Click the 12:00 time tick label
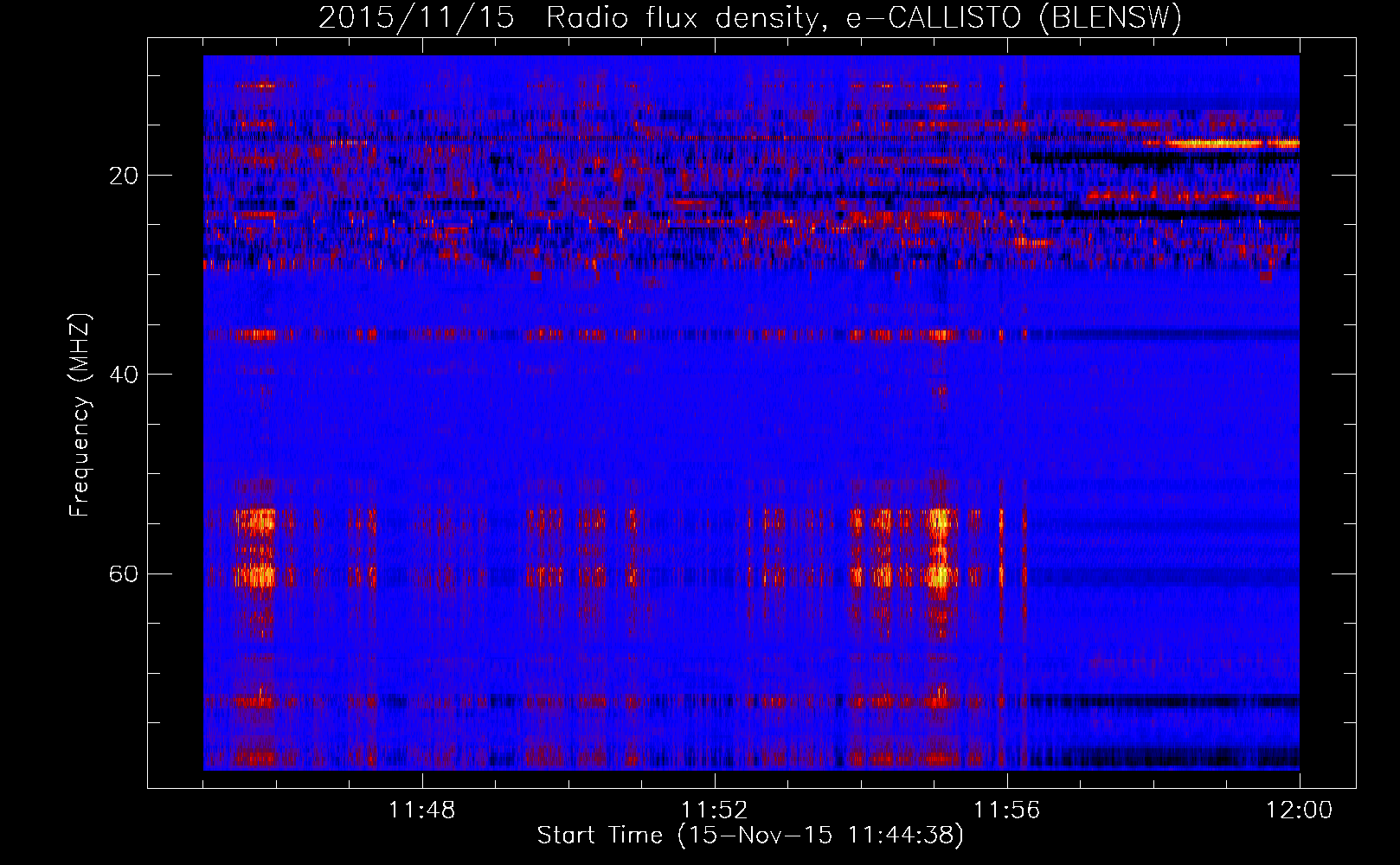This screenshot has height=865, width=1400. [1299, 811]
